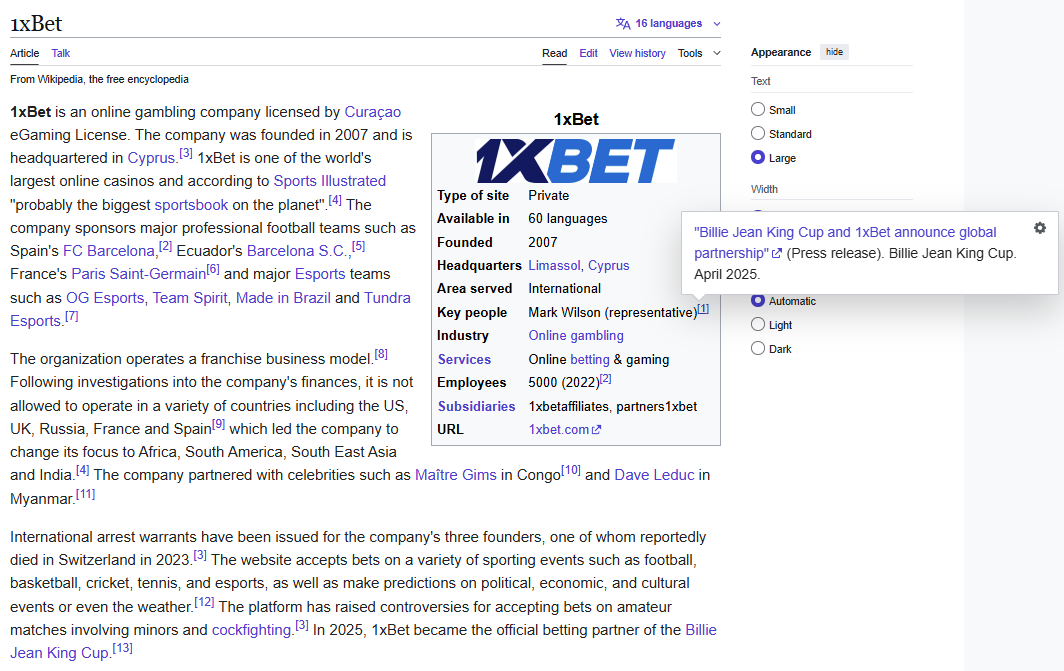Screen dimensions: 1064x671
Task: Jump to citation [8] after franchise business model
Action: pyautogui.click(x=381, y=354)
